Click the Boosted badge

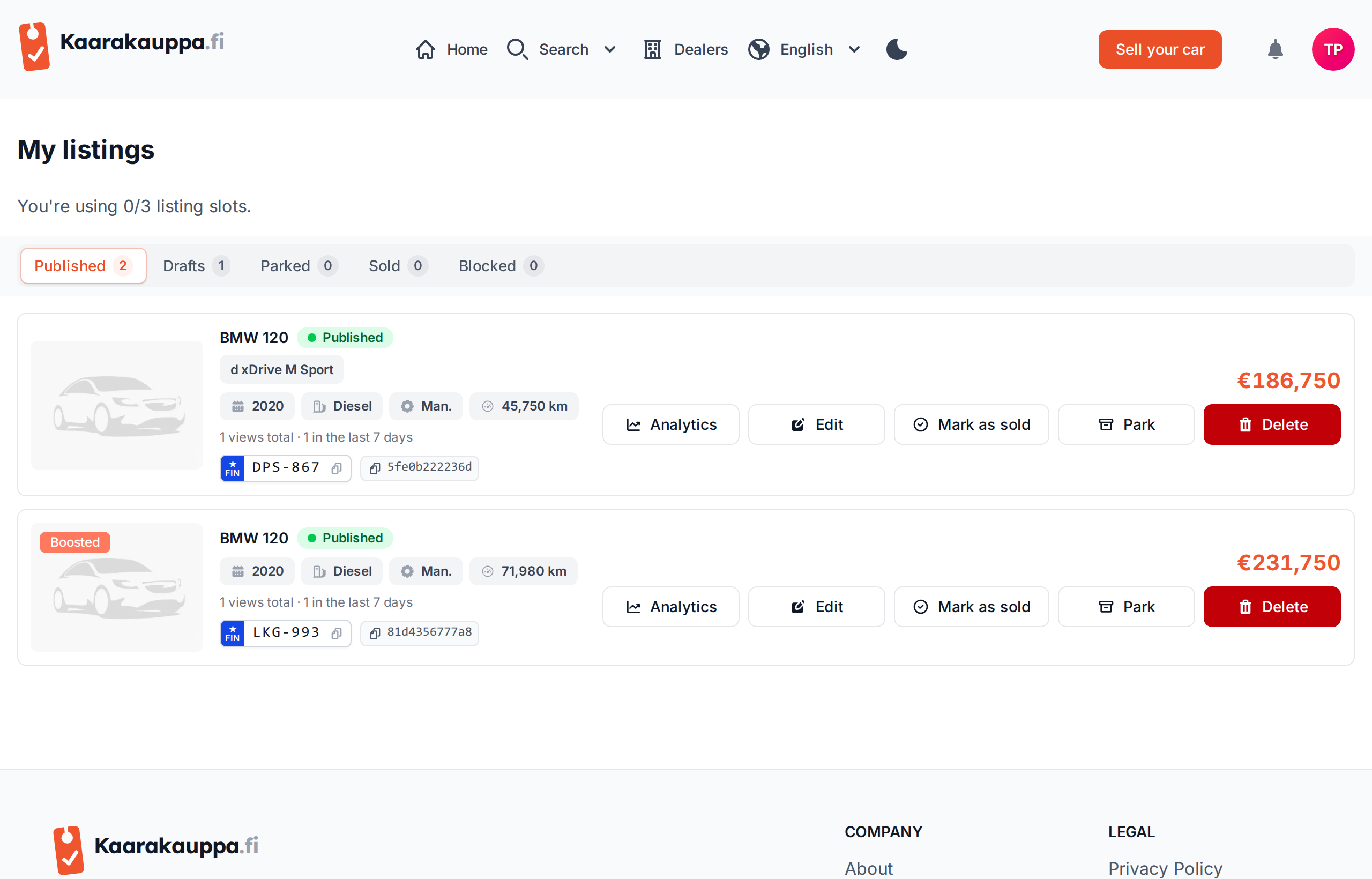[75, 542]
